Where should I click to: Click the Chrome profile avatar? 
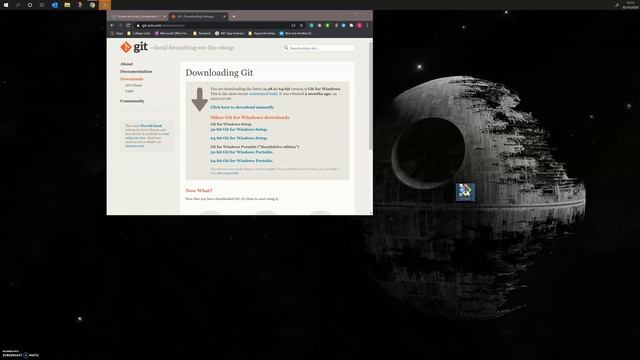[360, 25]
